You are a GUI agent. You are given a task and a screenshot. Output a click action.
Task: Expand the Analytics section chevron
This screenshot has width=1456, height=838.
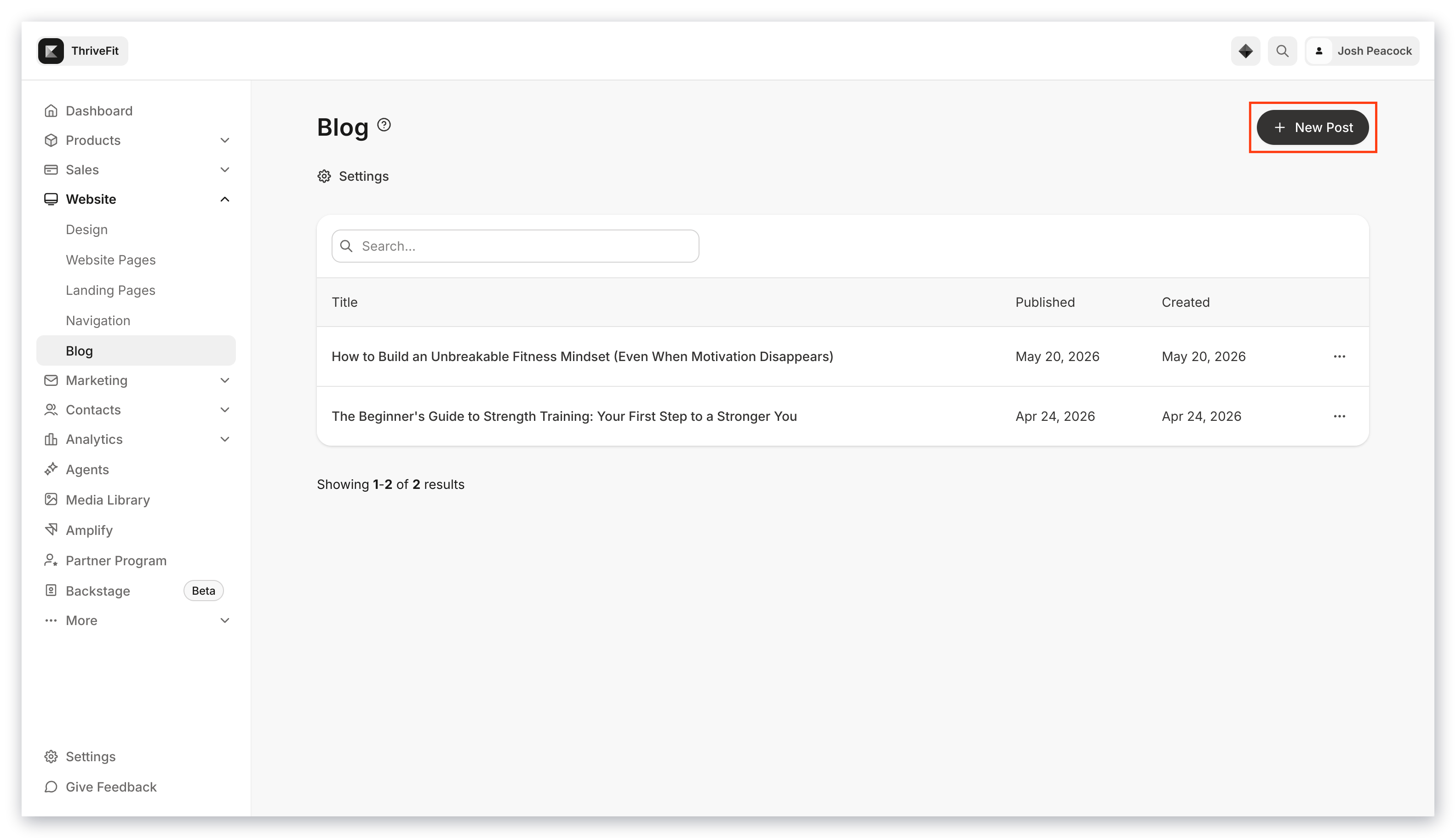pos(224,439)
